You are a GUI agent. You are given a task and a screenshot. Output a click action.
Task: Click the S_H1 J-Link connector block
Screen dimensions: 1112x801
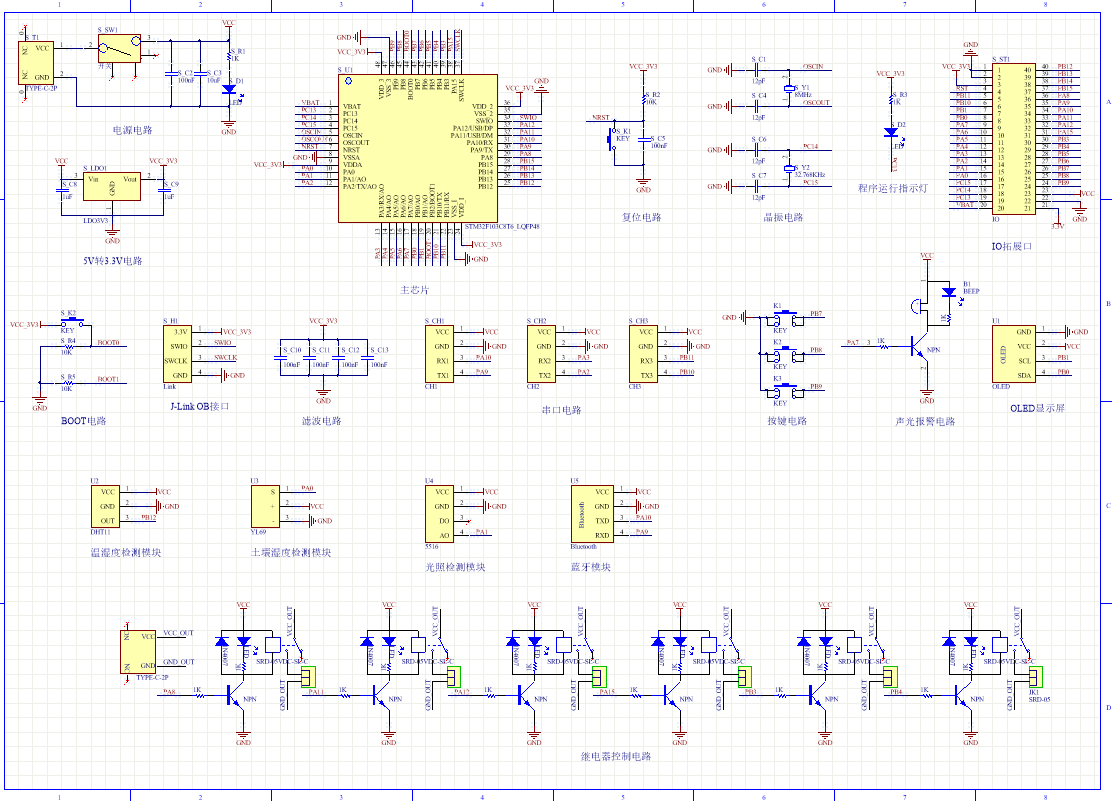coord(181,353)
